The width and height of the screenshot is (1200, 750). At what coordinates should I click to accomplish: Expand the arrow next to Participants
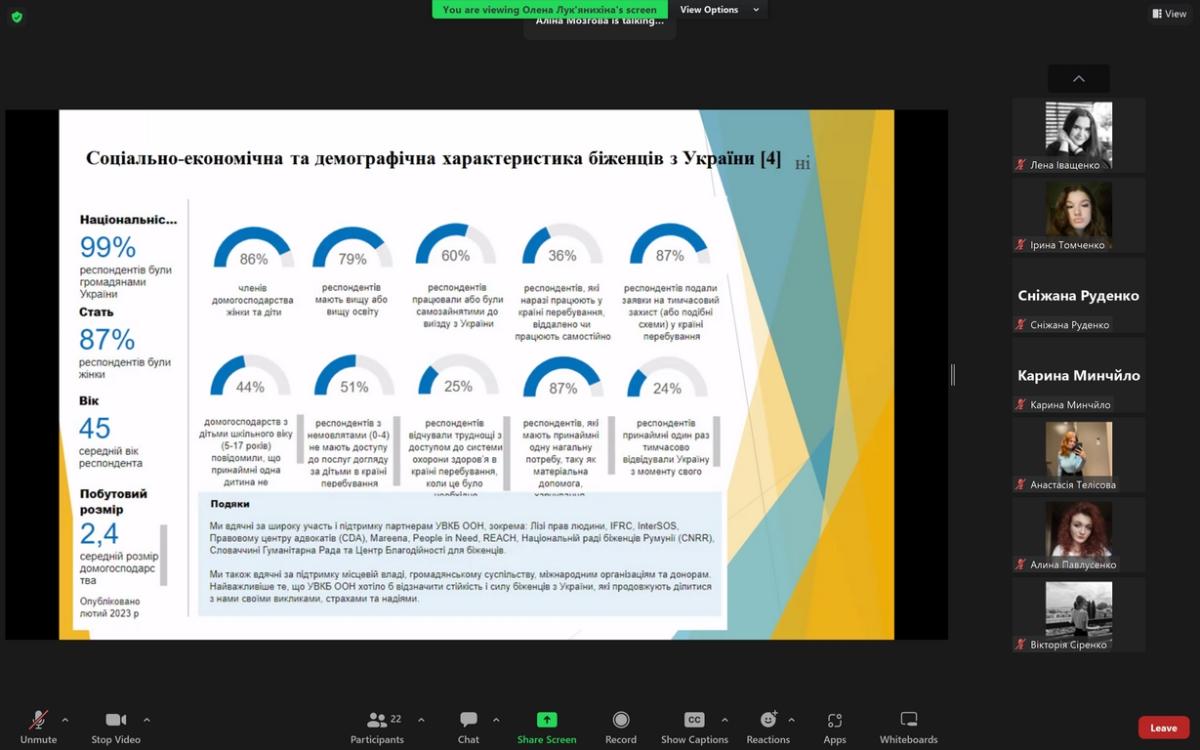click(421, 720)
